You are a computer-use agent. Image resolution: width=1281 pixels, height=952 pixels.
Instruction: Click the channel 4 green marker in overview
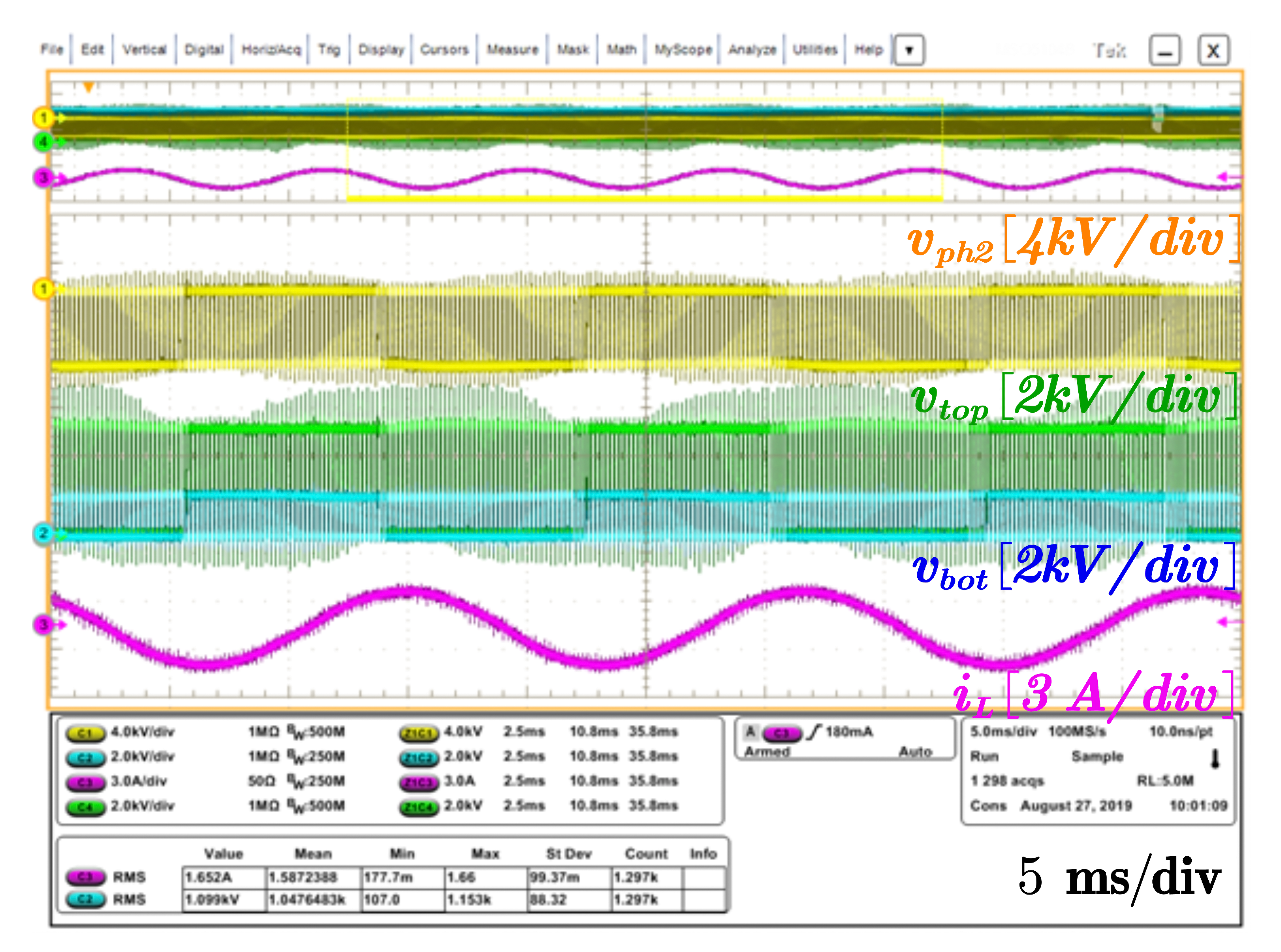(43, 142)
